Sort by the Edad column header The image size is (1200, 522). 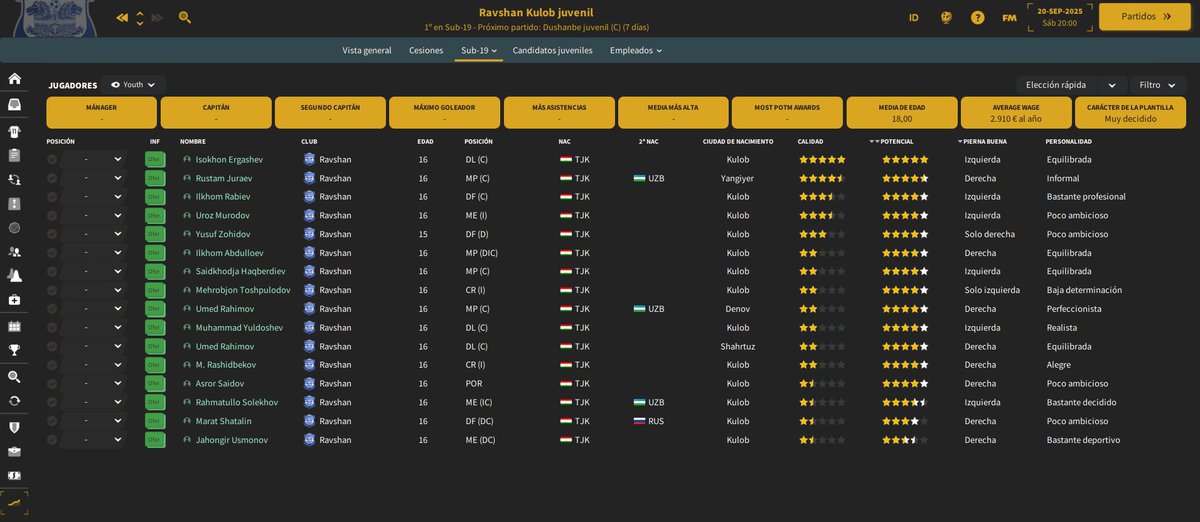(425, 142)
